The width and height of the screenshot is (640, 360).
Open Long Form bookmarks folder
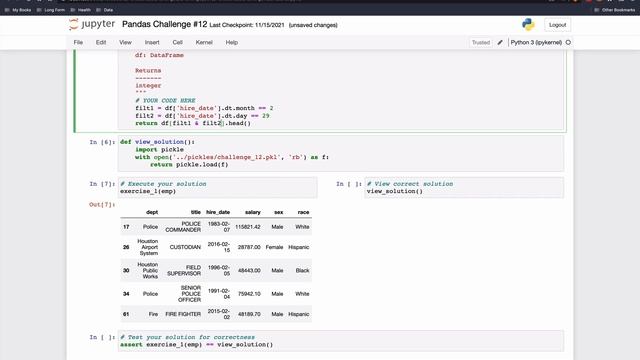(51, 10)
